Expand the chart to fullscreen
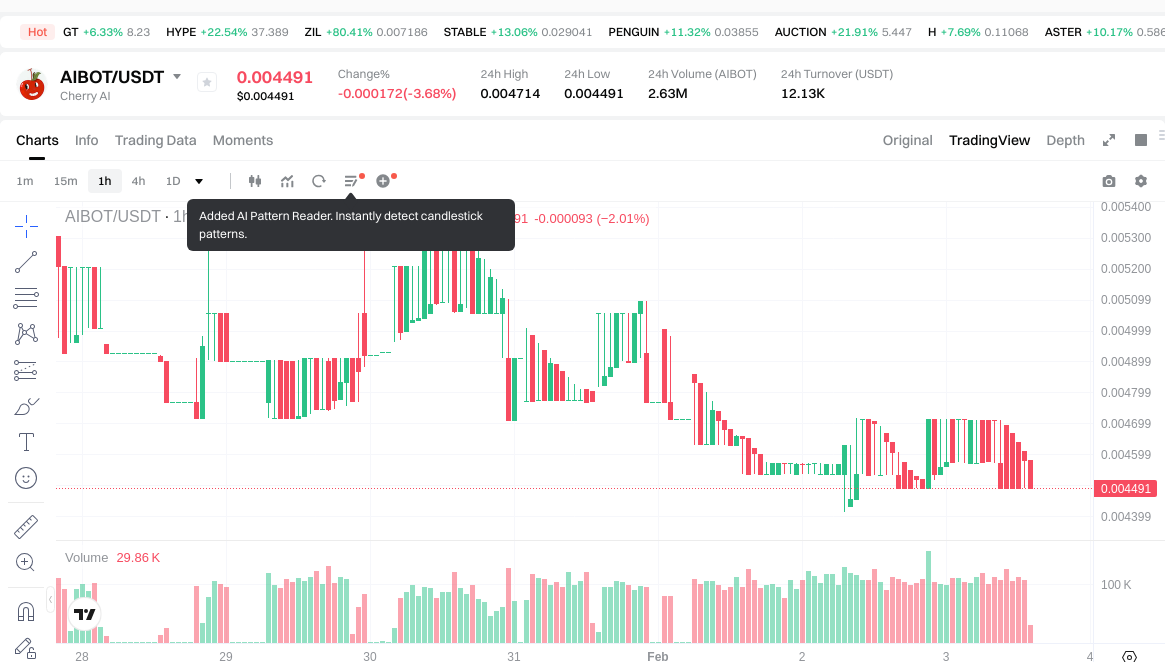Image resolution: width=1165 pixels, height=662 pixels. pyautogui.click(x=1109, y=140)
